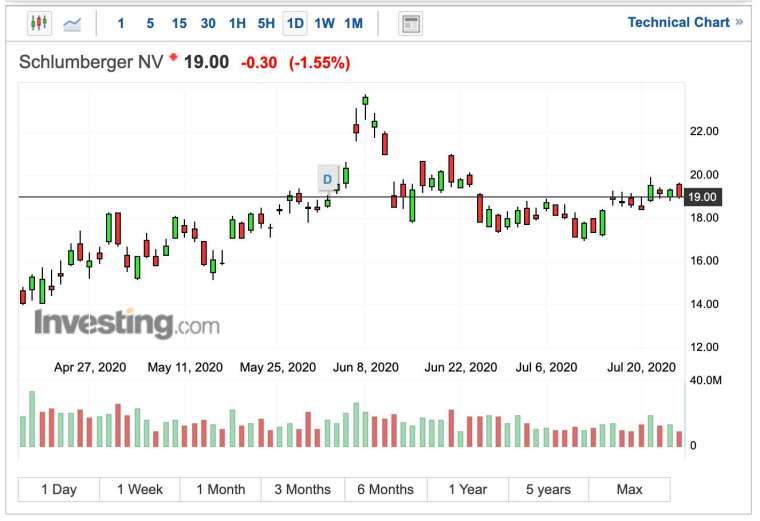Click the 14.00 price axis label
This screenshot has height=521, width=760.
(x=704, y=304)
